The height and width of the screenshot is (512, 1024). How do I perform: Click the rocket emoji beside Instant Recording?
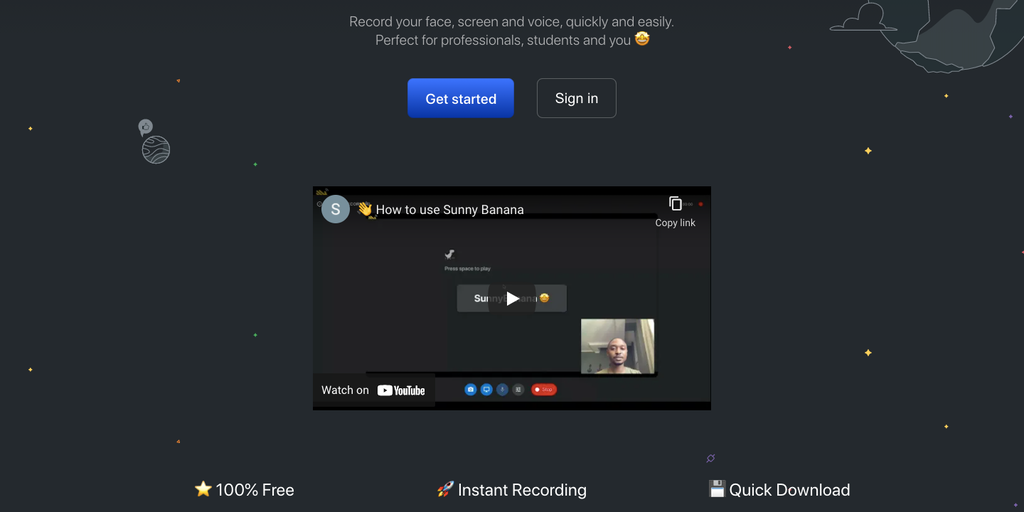pos(445,489)
